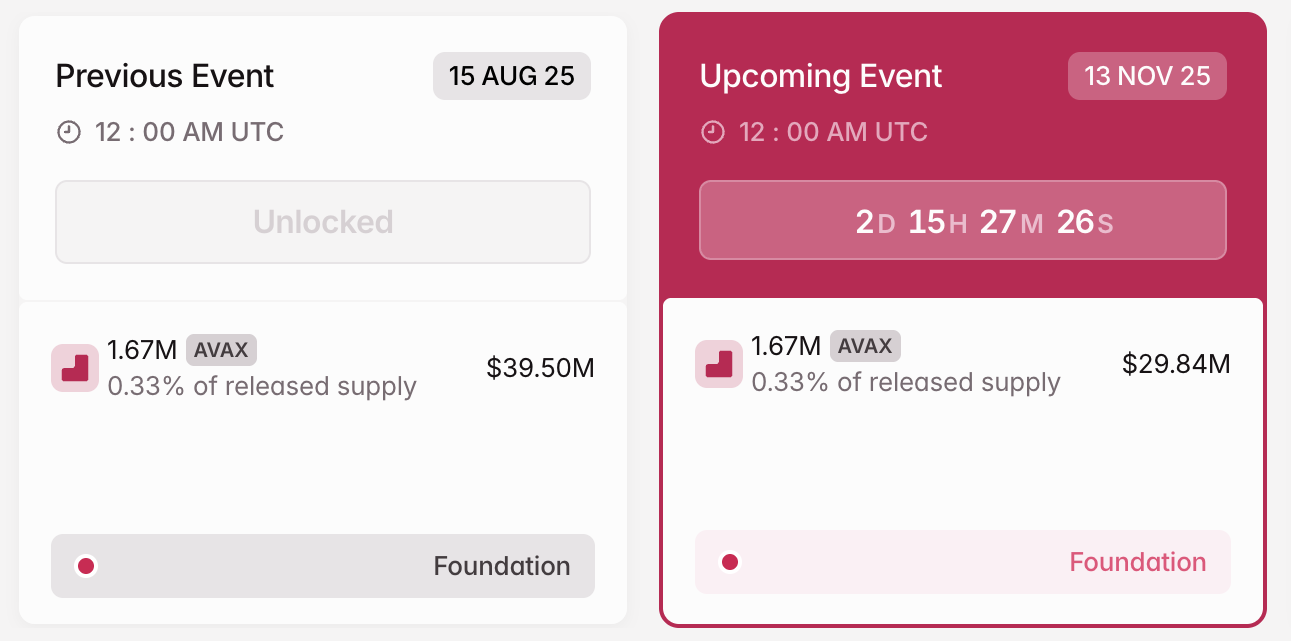1291x641 pixels.
Task: Switch to the Upcoming Event section
Action: (821, 75)
